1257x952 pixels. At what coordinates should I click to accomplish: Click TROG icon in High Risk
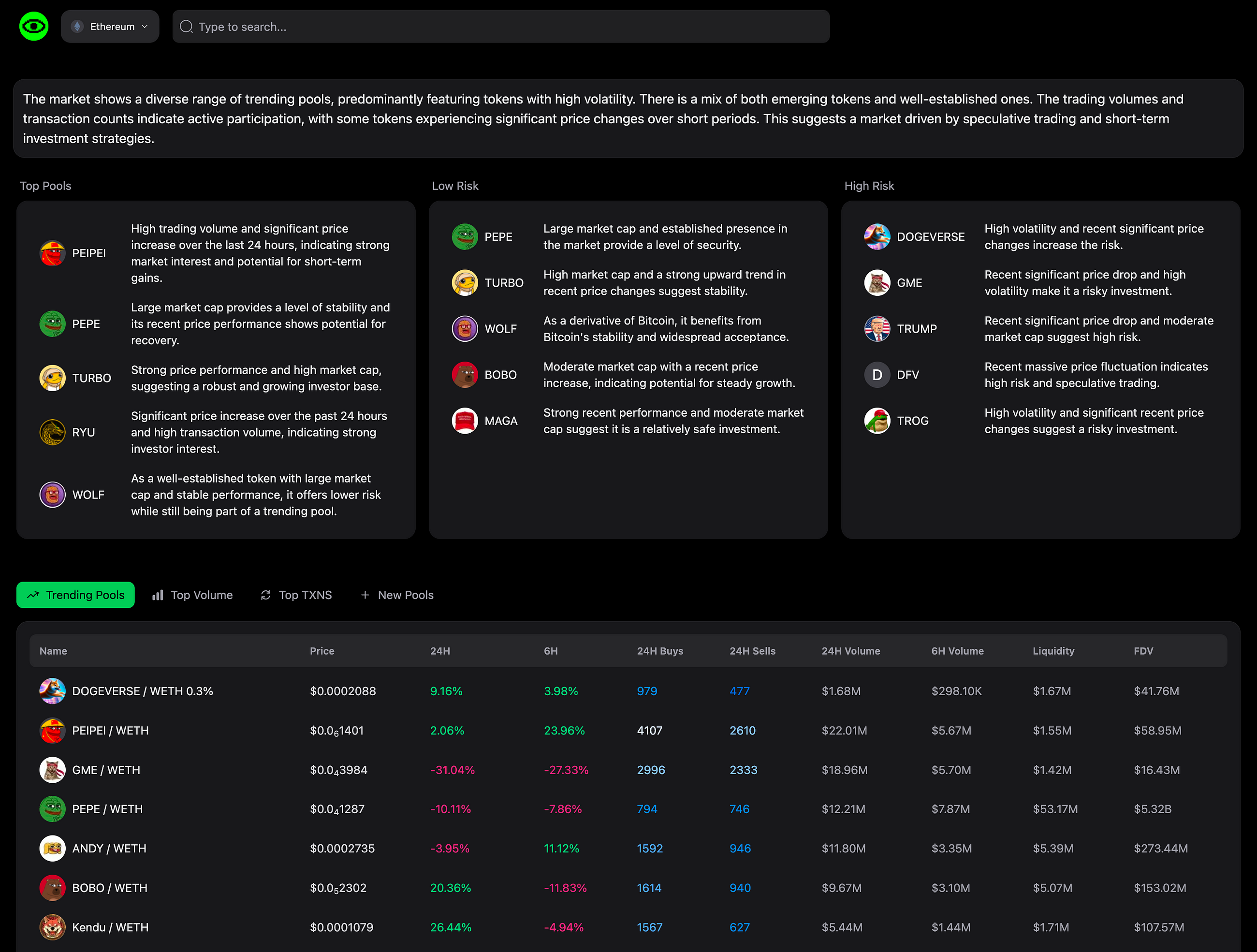click(877, 421)
